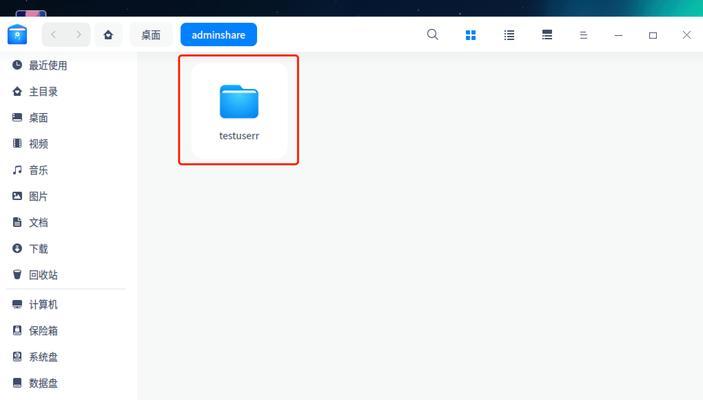
Task: Go forward with the right arrow
Action: pyautogui.click(x=78, y=35)
